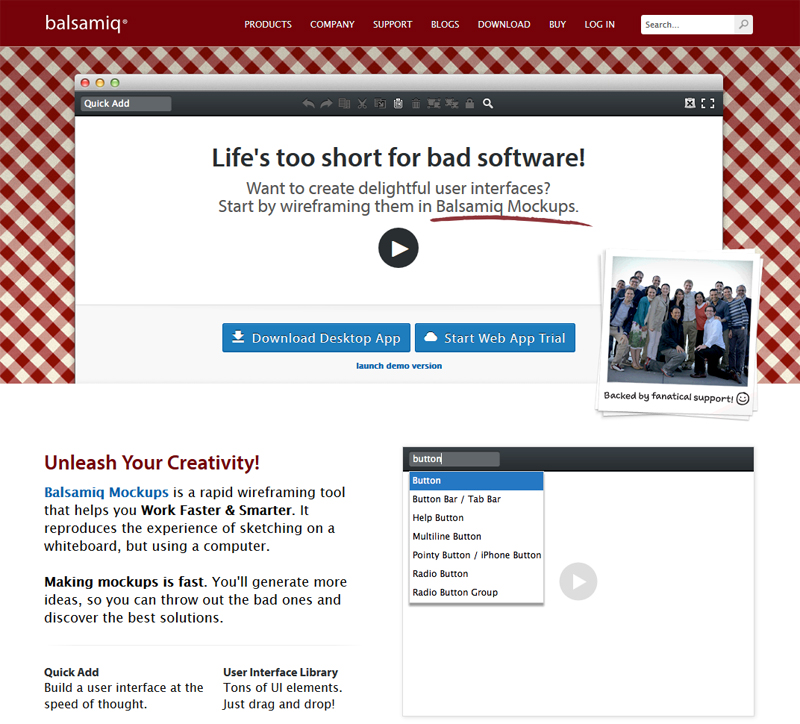The image size is (800, 724).
Task: Go to the Support page
Action: pyautogui.click(x=392, y=24)
